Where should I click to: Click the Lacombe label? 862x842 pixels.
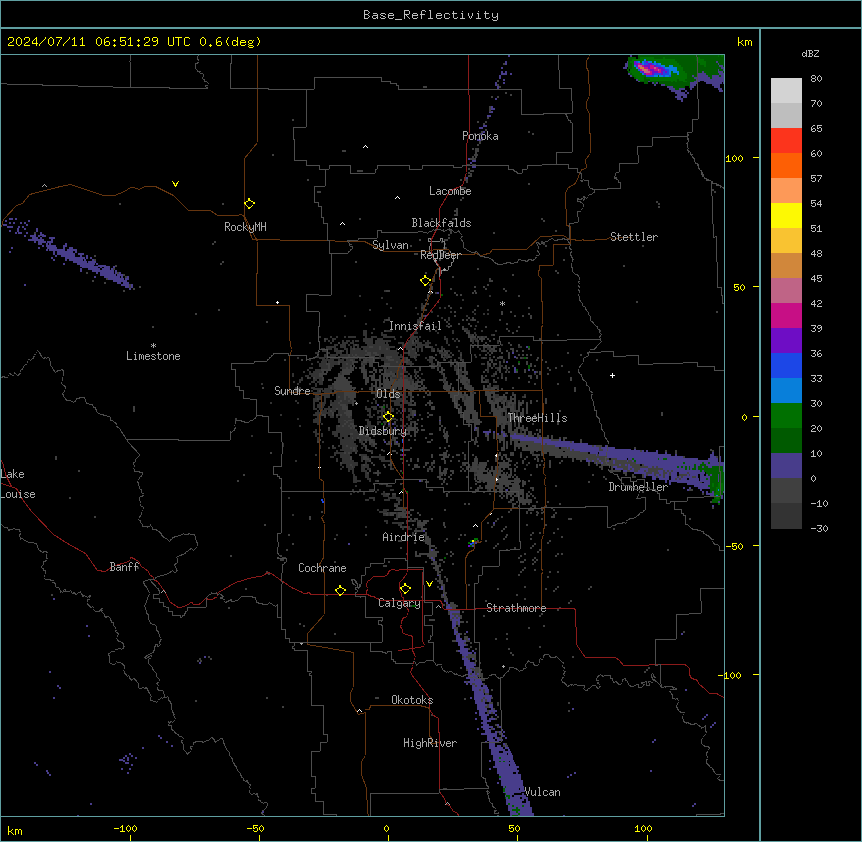[450, 191]
